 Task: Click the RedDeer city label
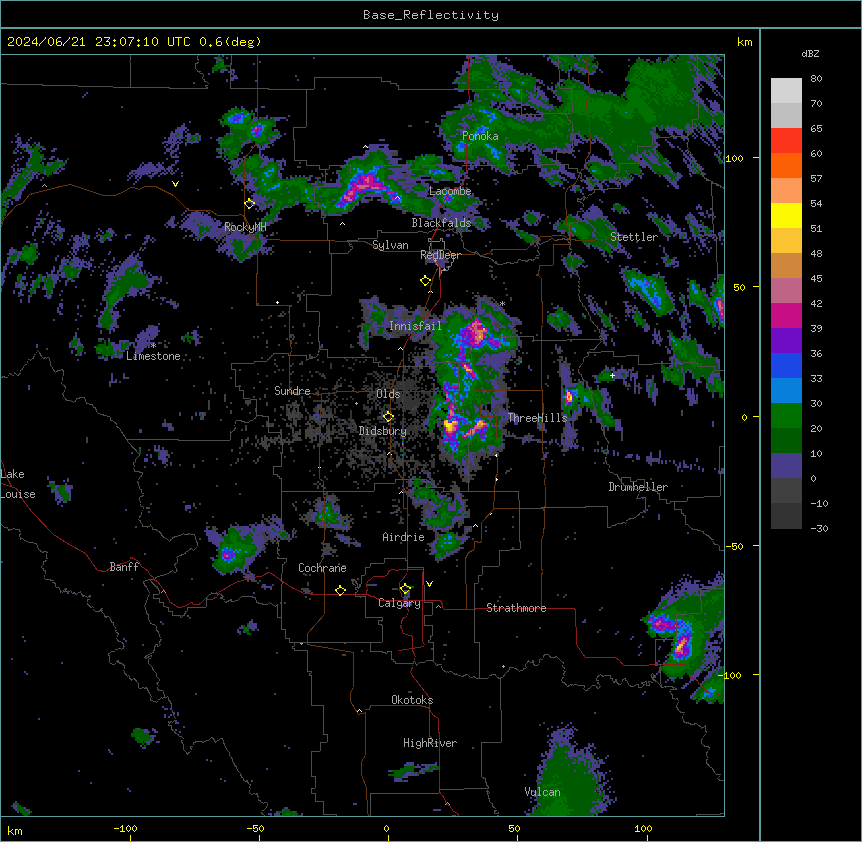[x=440, y=255]
